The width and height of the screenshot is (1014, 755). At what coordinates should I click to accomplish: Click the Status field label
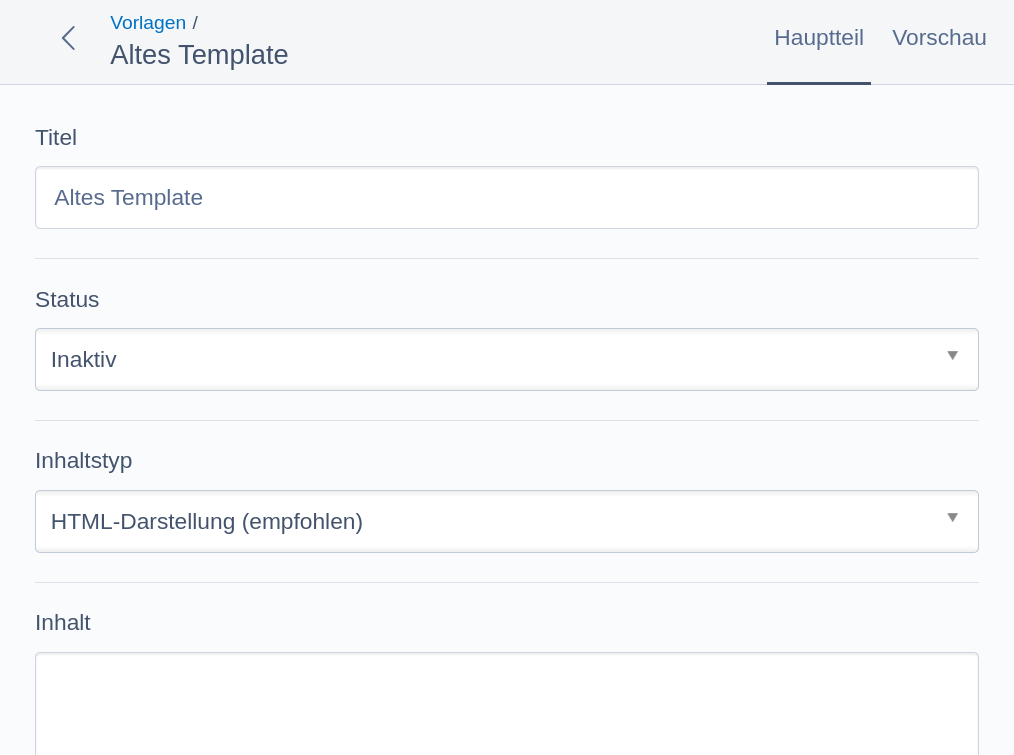[x=67, y=300]
